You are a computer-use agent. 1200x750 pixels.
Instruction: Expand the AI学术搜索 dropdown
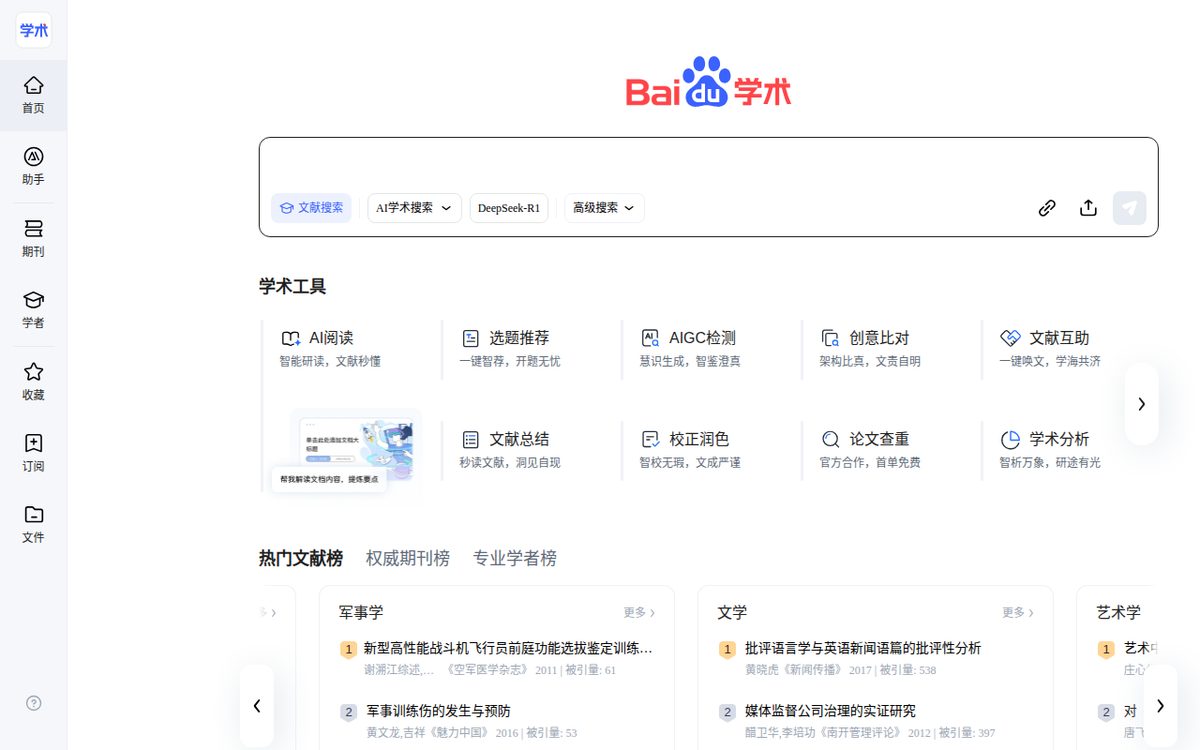click(414, 208)
